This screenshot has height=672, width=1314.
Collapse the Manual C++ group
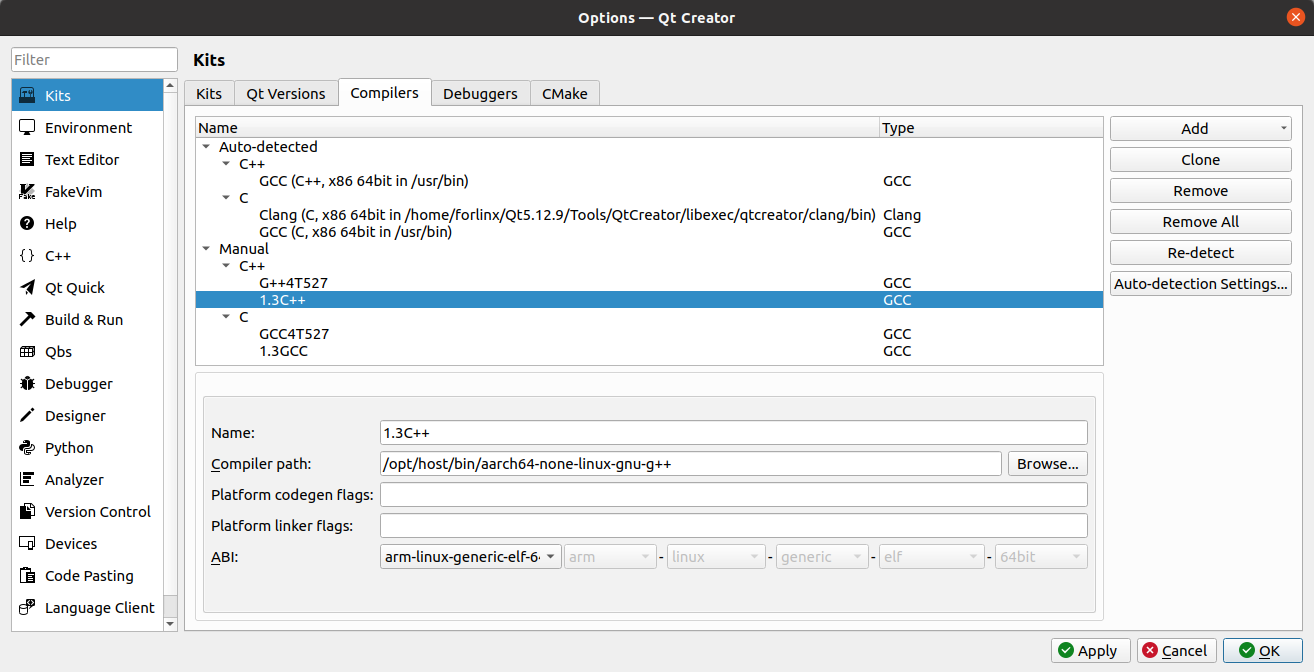(226, 266)
